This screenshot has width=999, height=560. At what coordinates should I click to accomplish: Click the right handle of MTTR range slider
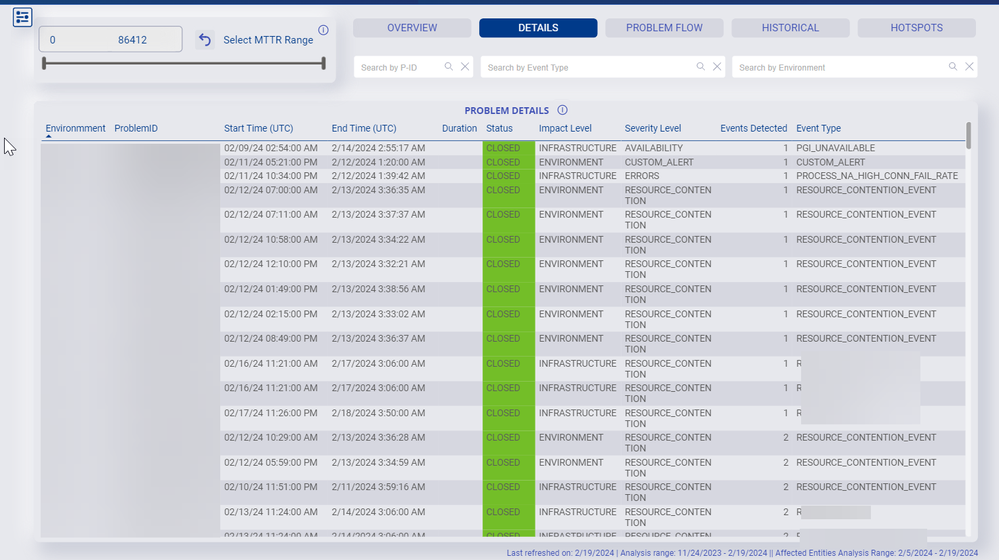coord(323,64)
